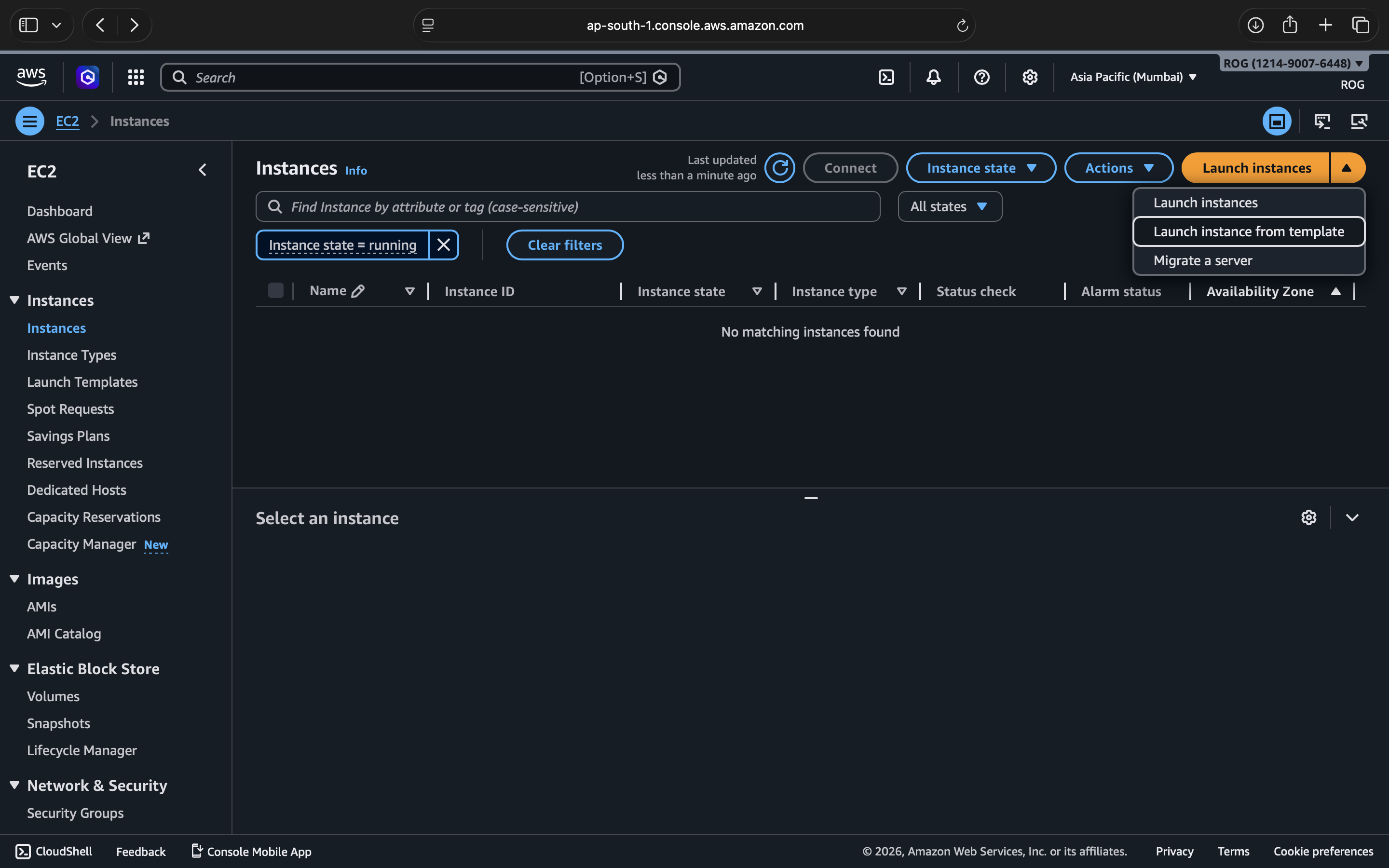The width and height of the screenshot is (1389, 868).
Task: Click the Clear filters button
Action: [x=565, y=245]
